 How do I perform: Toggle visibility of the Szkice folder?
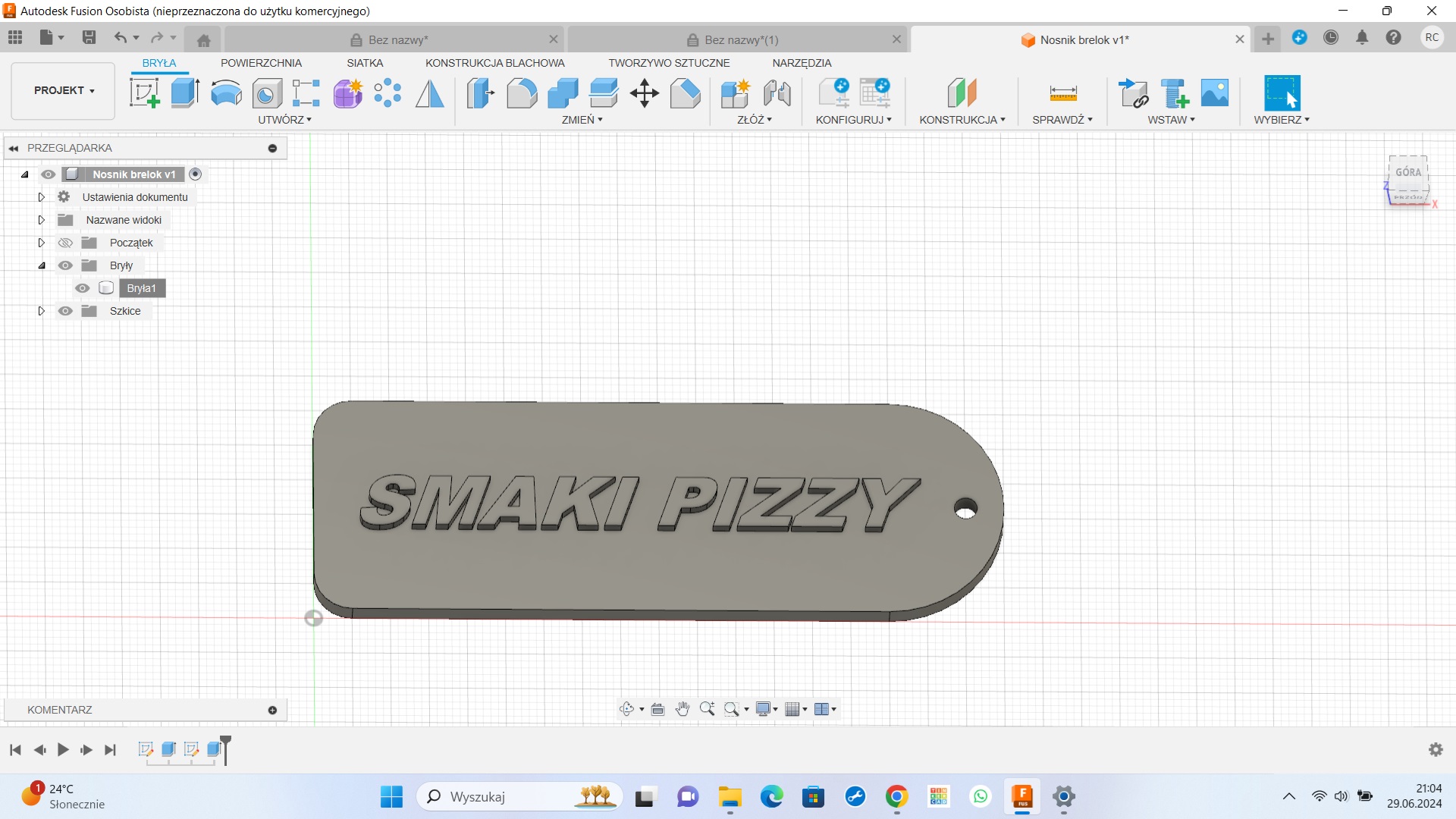65,311
